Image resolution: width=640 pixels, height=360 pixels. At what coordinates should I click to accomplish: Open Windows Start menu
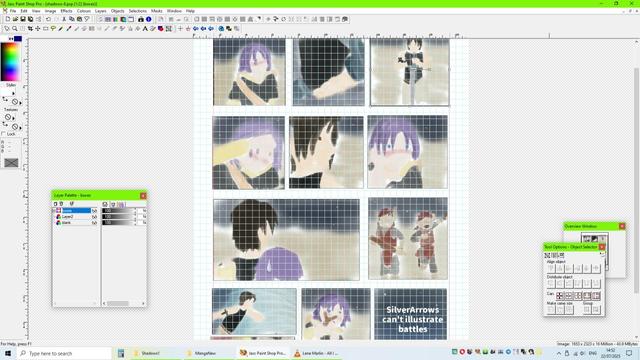pyautogui.click(x=8, y=353)
